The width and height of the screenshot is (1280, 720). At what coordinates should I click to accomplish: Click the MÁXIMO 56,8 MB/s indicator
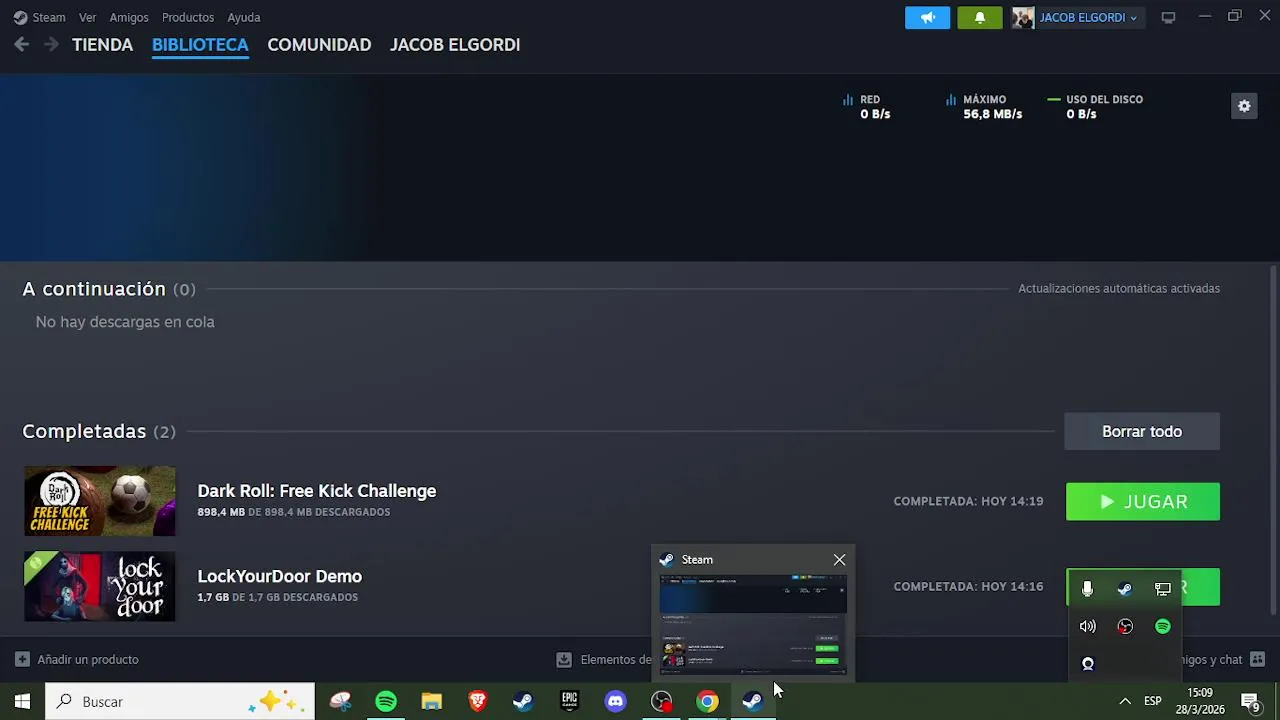tap(984, 106)
